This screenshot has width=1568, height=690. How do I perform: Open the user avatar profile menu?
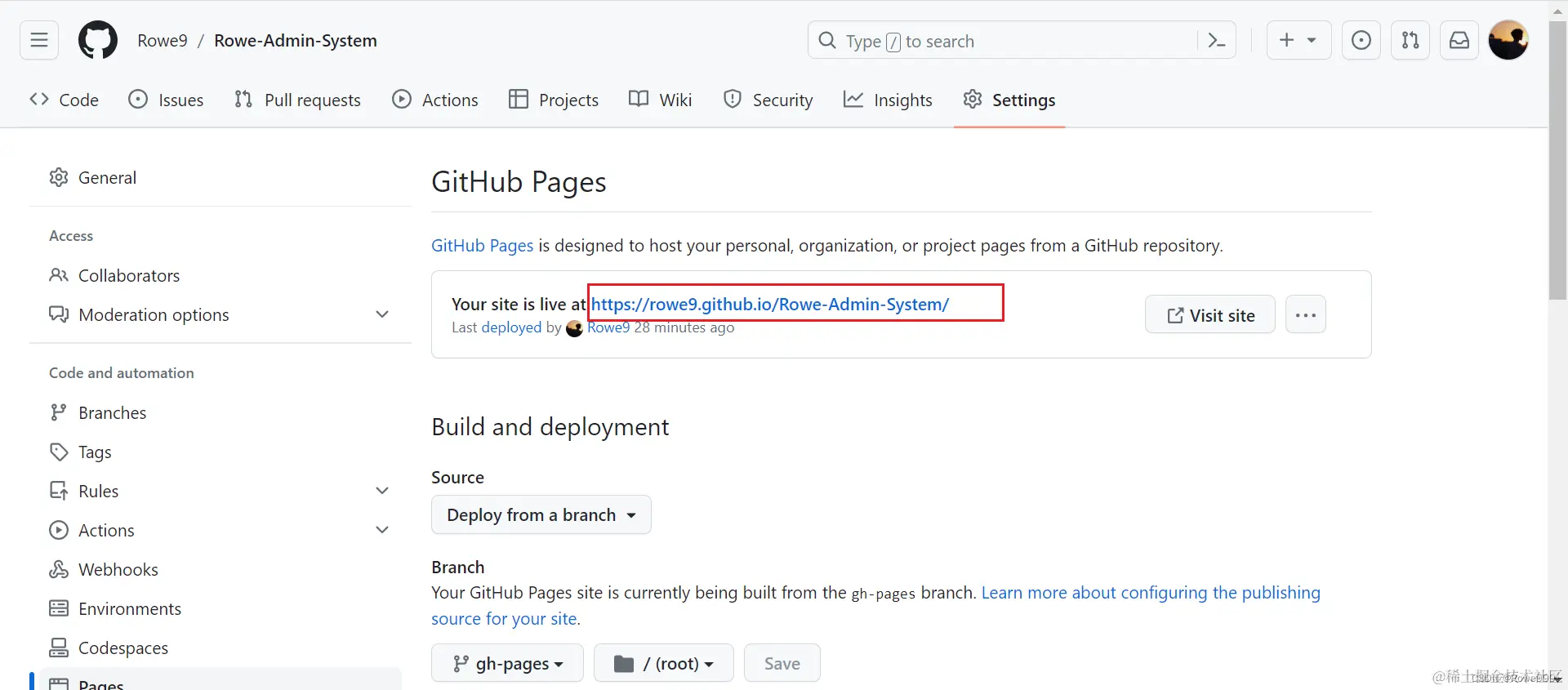tap(1508, 40)
